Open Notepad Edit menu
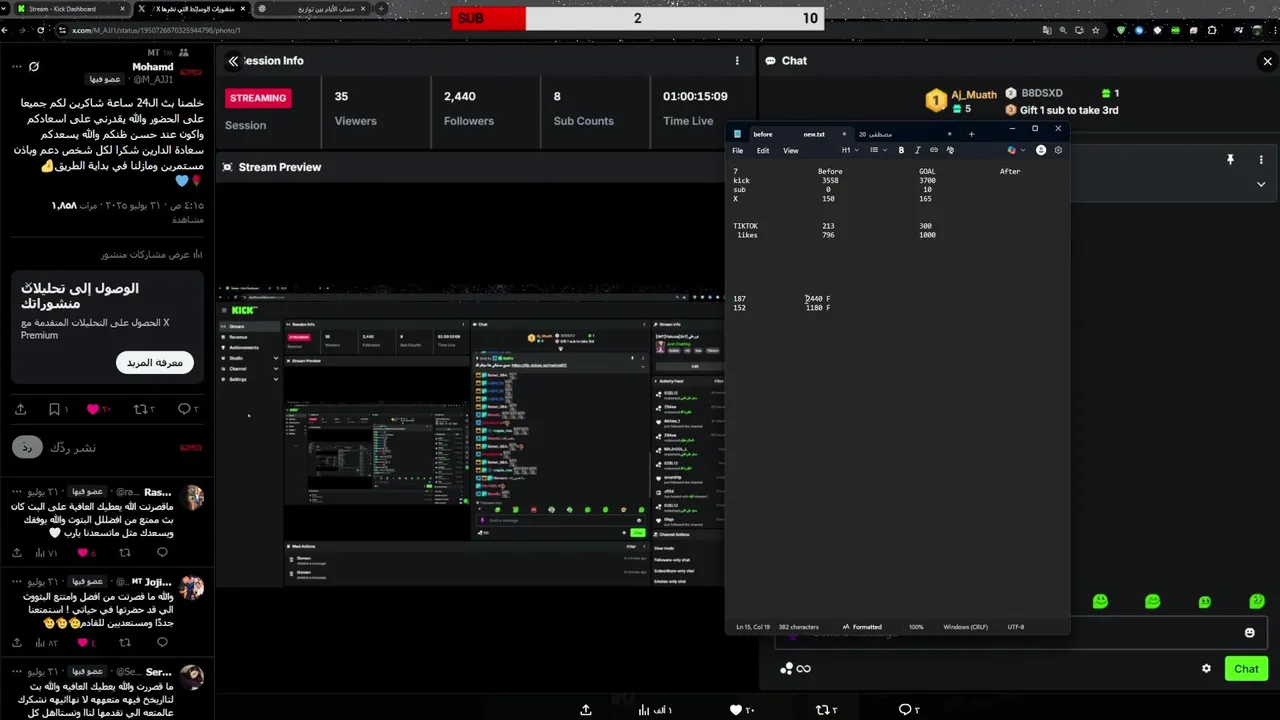The width and height of the screenshot is (1280, 720). point(763,151)
